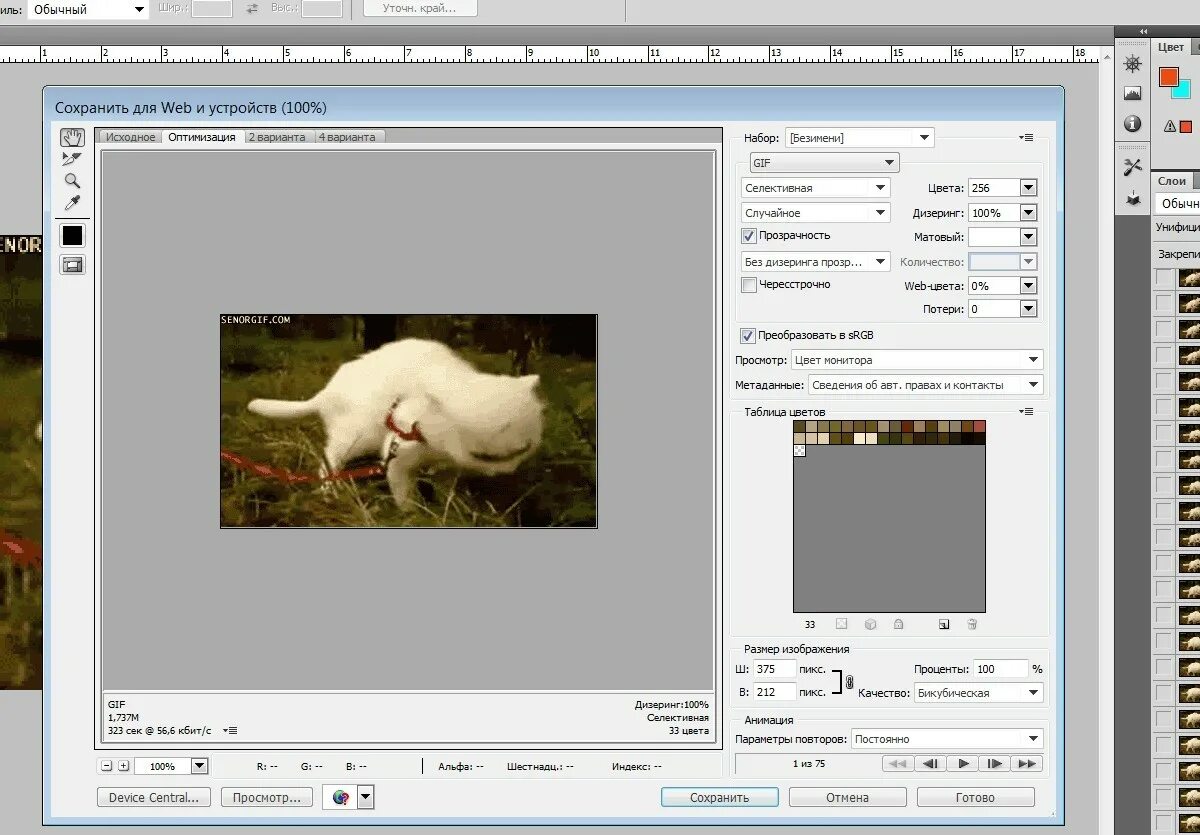
Task: Play the animation with the play button
Action: click(962, 763)
